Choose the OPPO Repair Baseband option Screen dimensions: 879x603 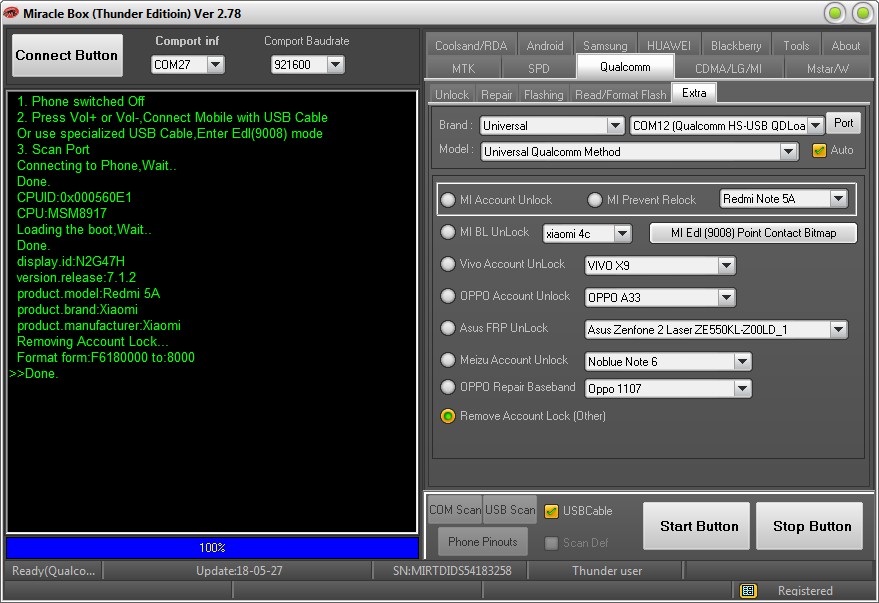pos(448,387)
